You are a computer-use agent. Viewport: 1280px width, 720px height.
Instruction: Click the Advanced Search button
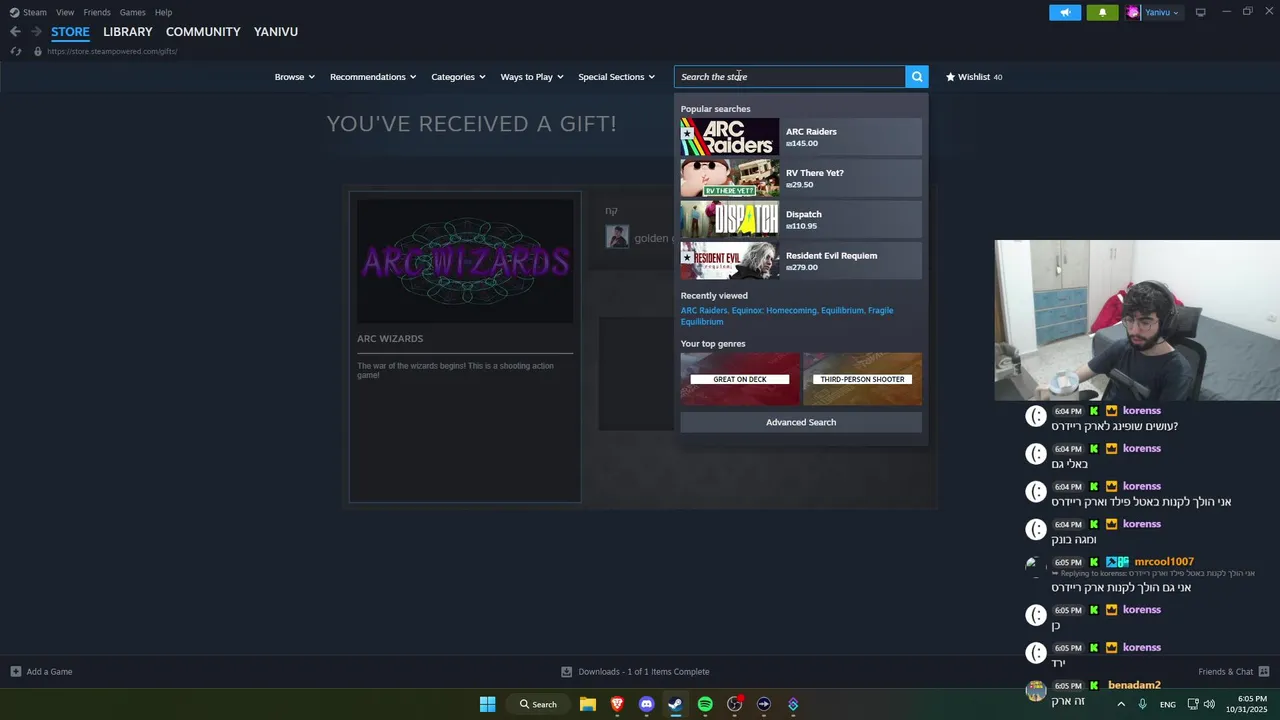pyautogui.click(x=801, y=422)
